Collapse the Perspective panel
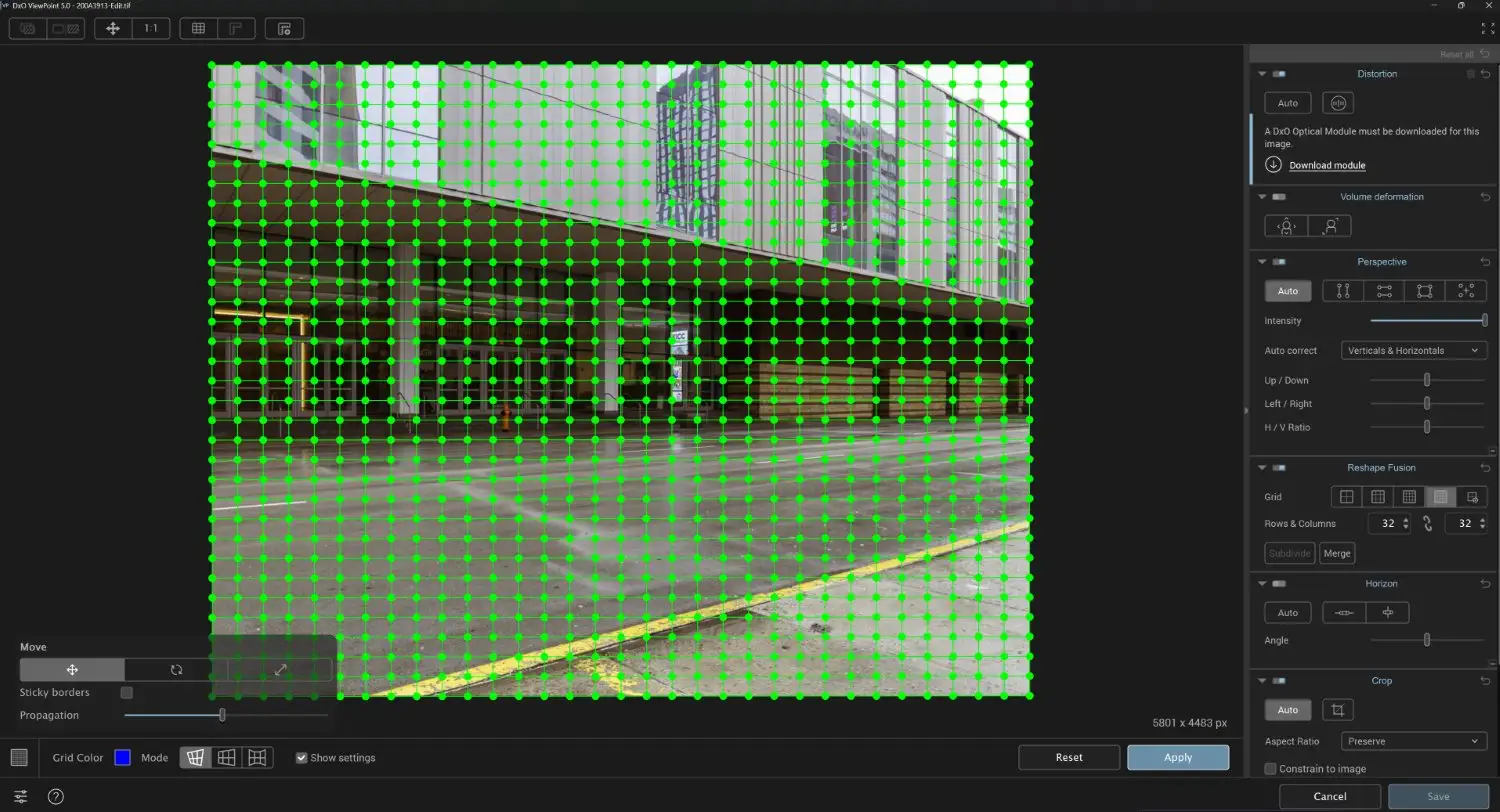The height and width of the screenshot is (812, 1500). (1262, 261)
